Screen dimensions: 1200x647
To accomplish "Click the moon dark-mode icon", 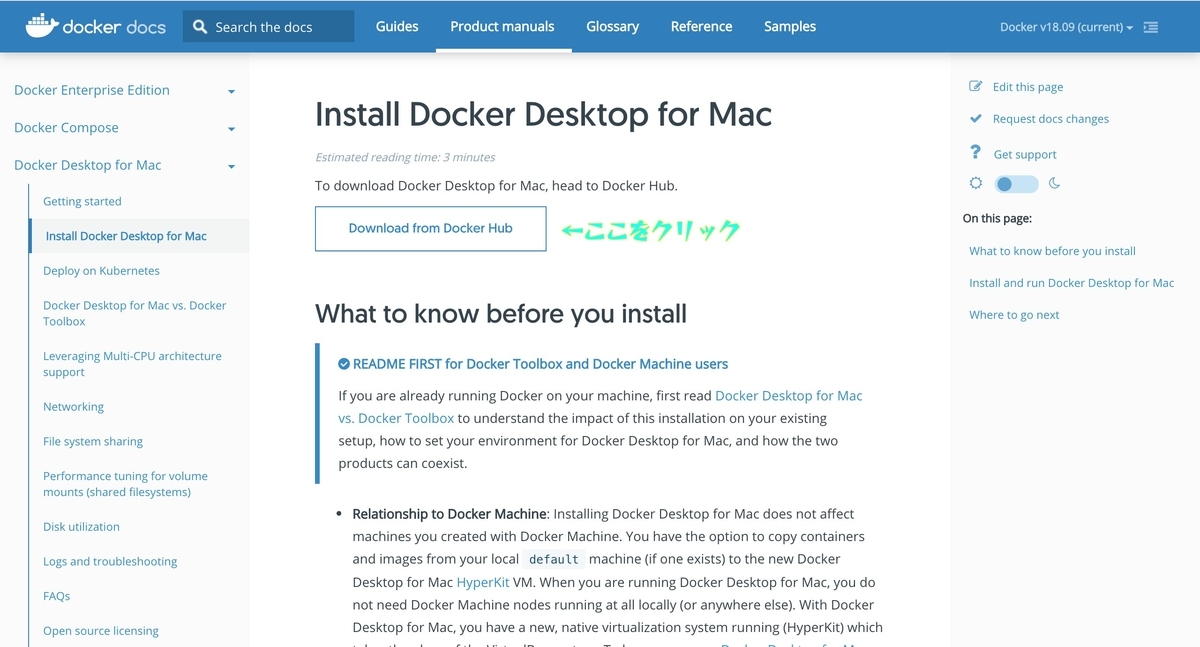I will tap(1054, 184).
